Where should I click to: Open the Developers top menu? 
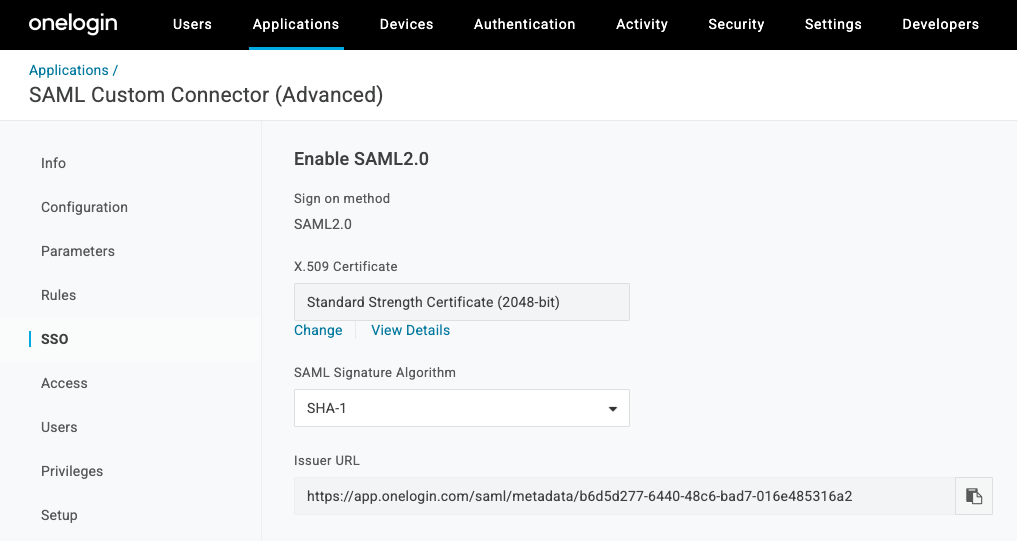pos(940,24)
